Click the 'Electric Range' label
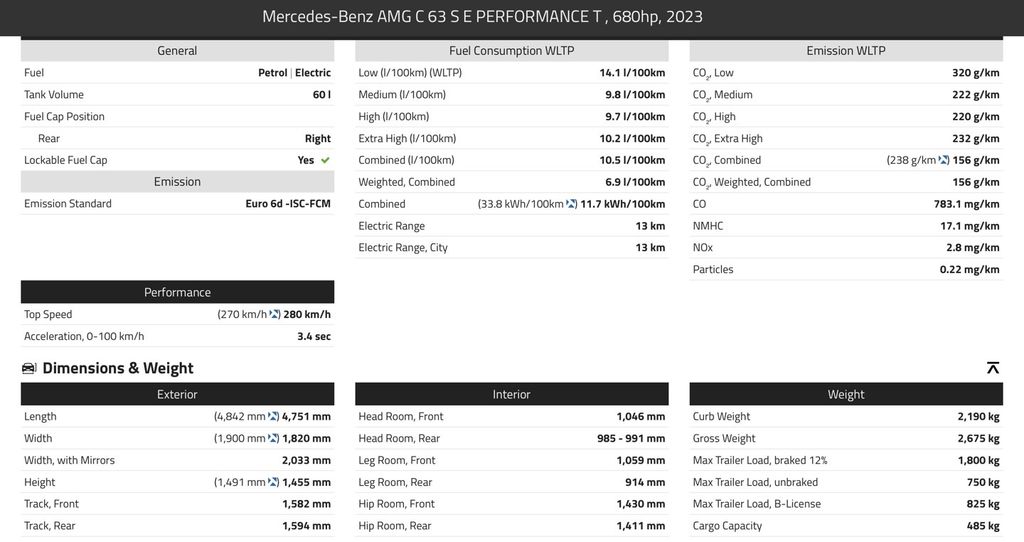The width and height of the screenshot is (1024, 542). click(391, 226)
